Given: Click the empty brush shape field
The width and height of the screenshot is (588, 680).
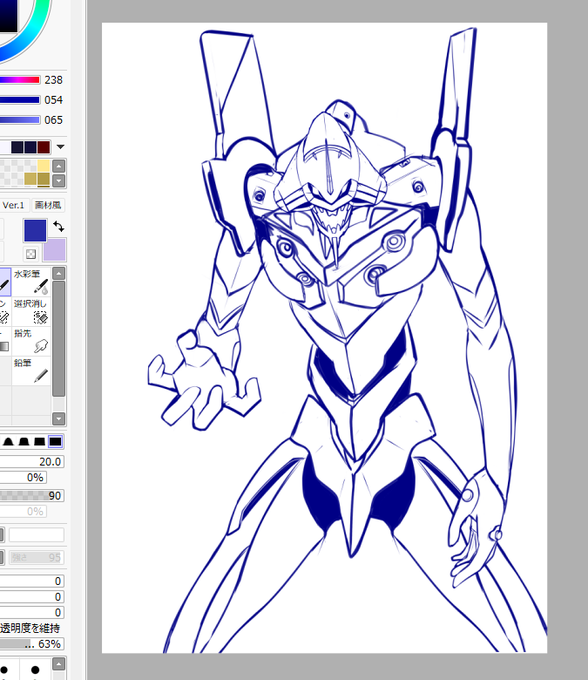Looking at the screenshot, I should click(x=36, y=535).
